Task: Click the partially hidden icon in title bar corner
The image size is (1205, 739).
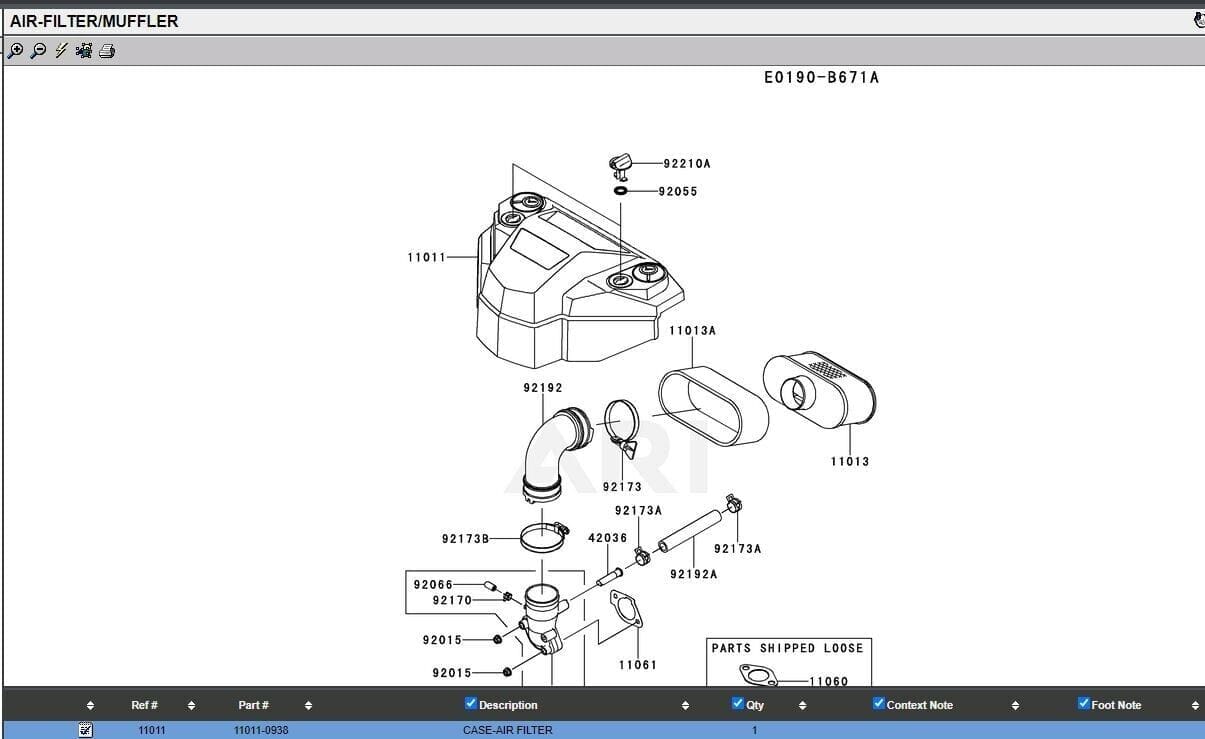Action: click(1199, 20)
